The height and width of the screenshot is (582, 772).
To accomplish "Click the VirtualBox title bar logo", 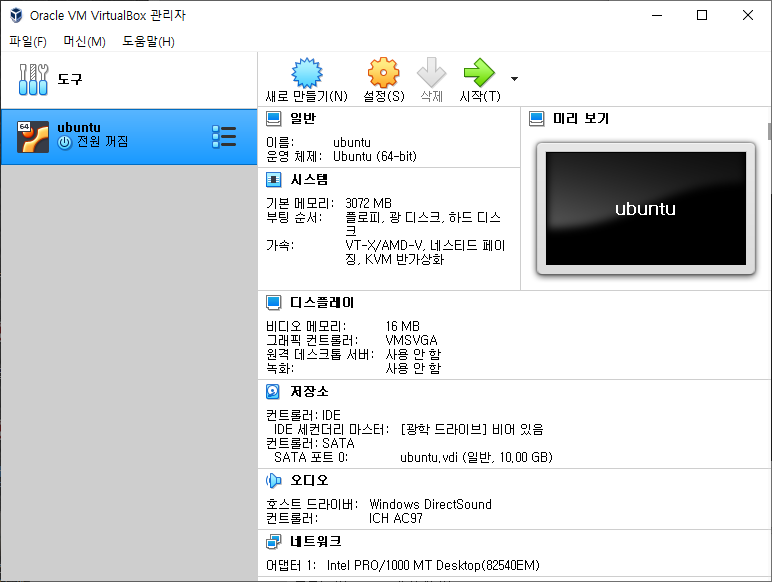I will click(x=16, y=15).
